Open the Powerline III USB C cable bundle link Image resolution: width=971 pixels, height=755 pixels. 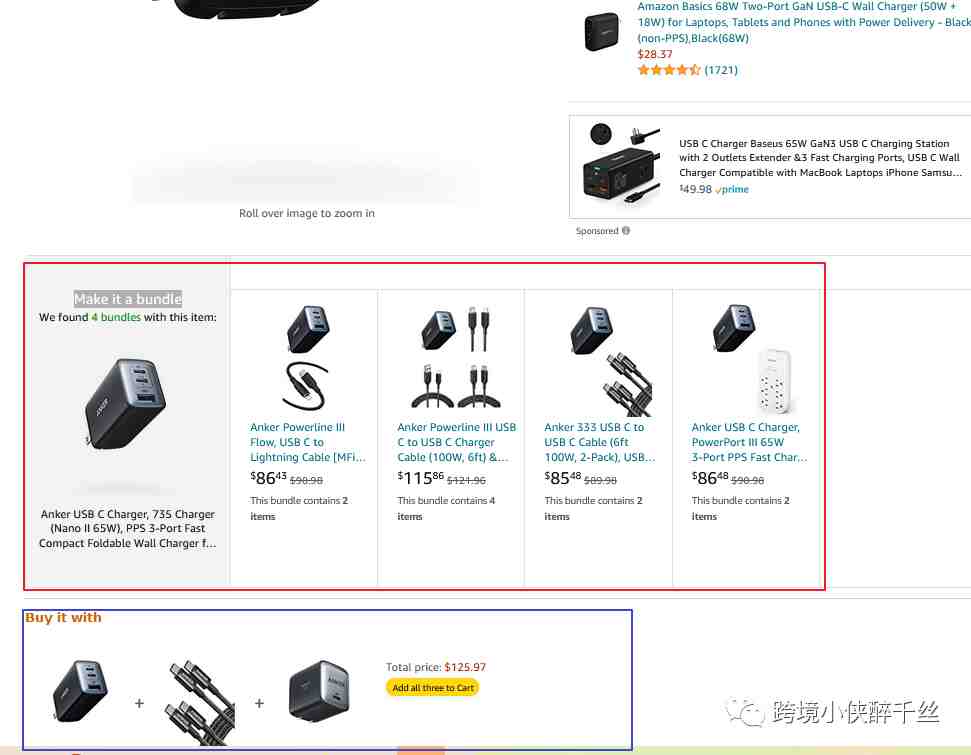click(x=456, y=442)
